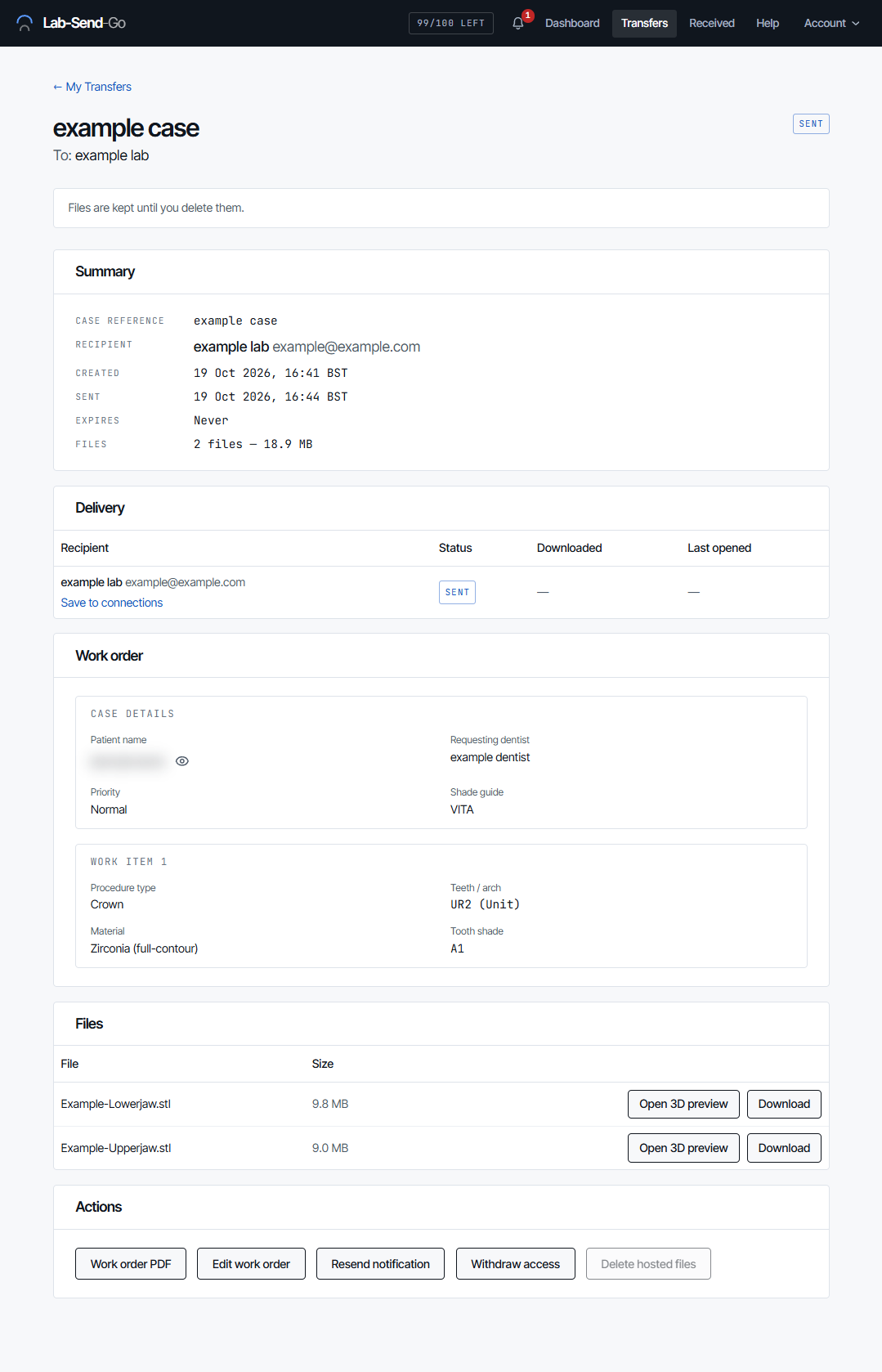Click 'example dentist' requesting dentist value
The width and height of the screenshot is (882, 1372).
(490, 757)
